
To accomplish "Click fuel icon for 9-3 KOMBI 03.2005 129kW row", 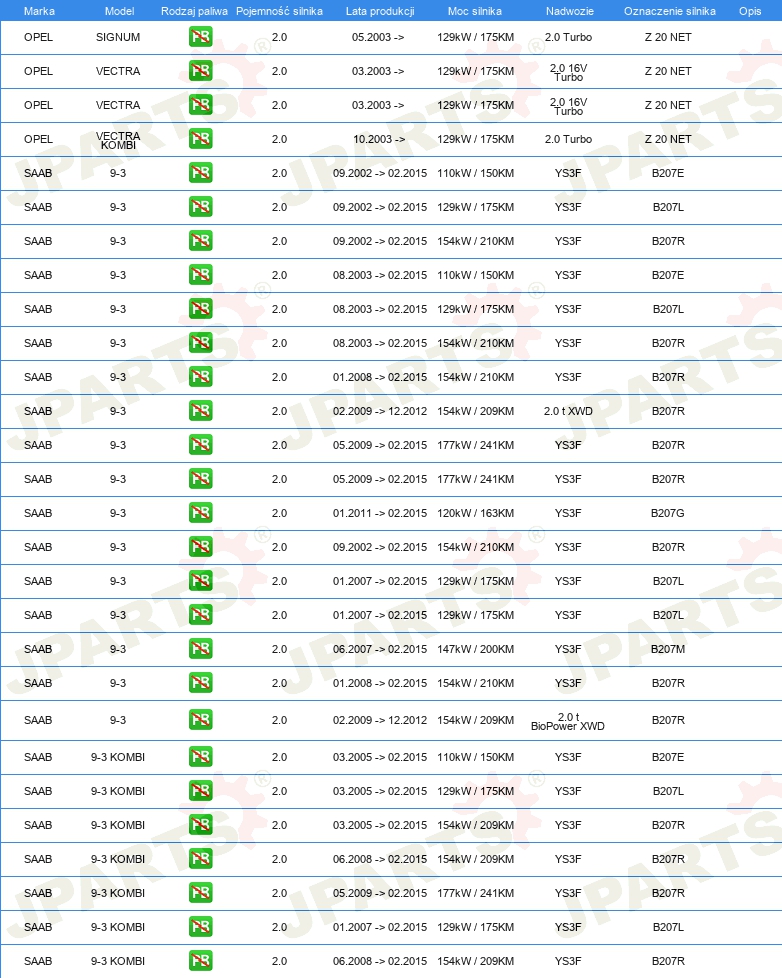I will [x=200, y=791].
